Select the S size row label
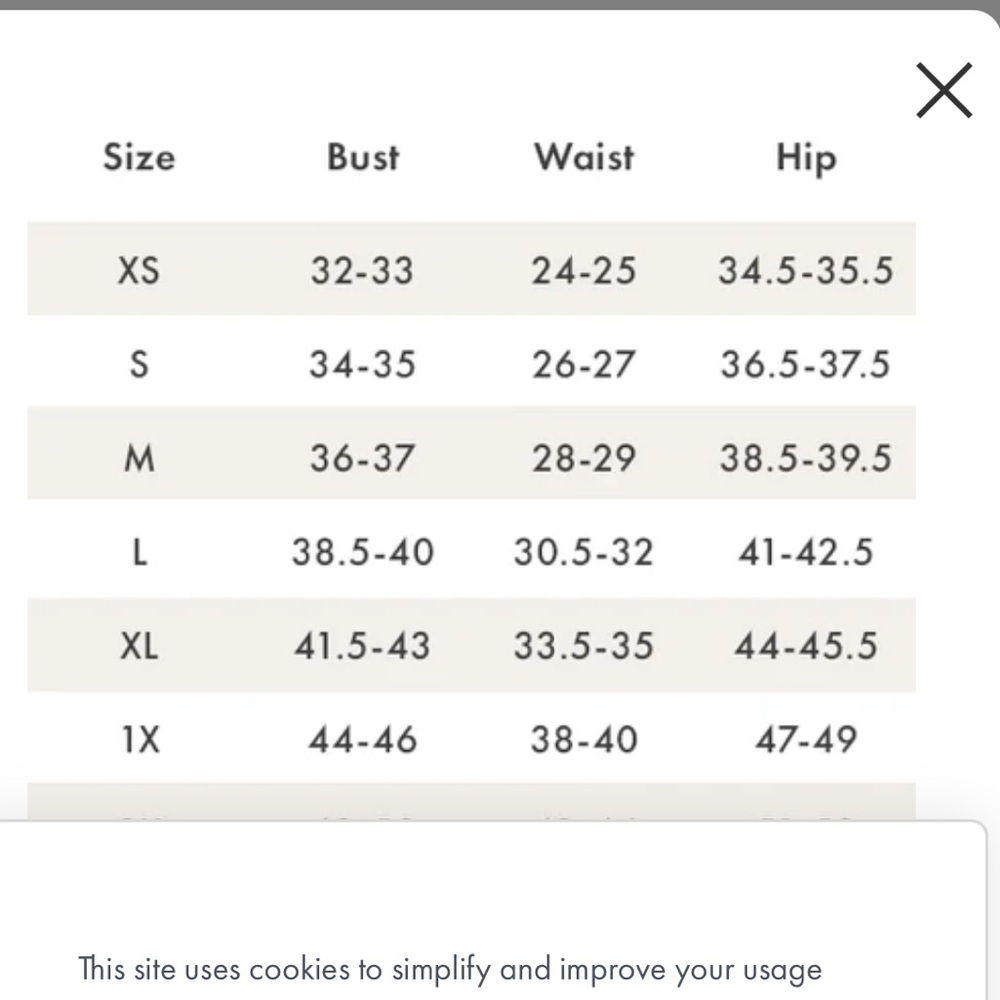 139,364
